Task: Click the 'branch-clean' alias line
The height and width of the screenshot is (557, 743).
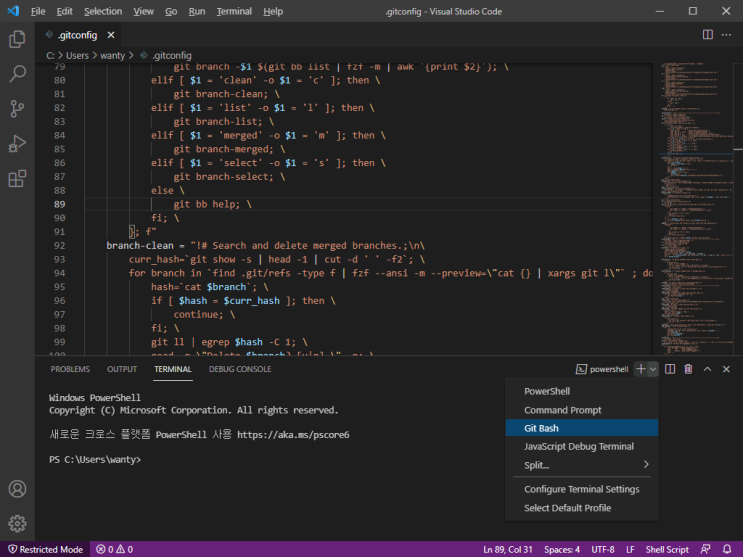Action: pos(265,246)
